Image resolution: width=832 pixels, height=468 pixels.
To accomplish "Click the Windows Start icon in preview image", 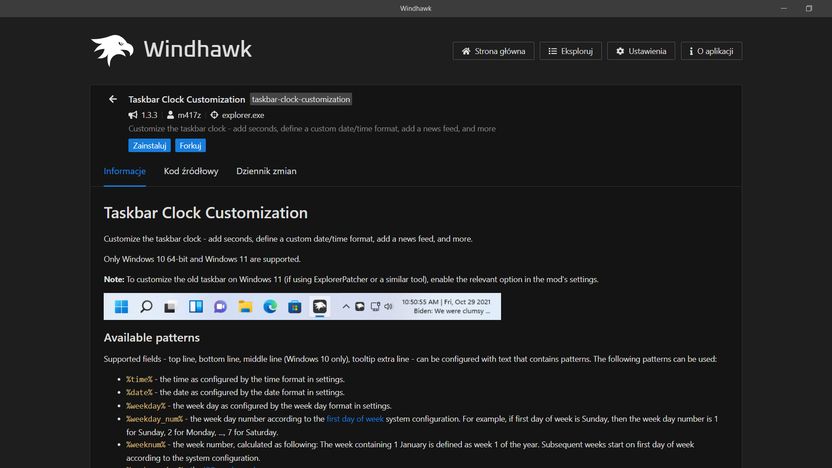I will (x=122, y=306).
